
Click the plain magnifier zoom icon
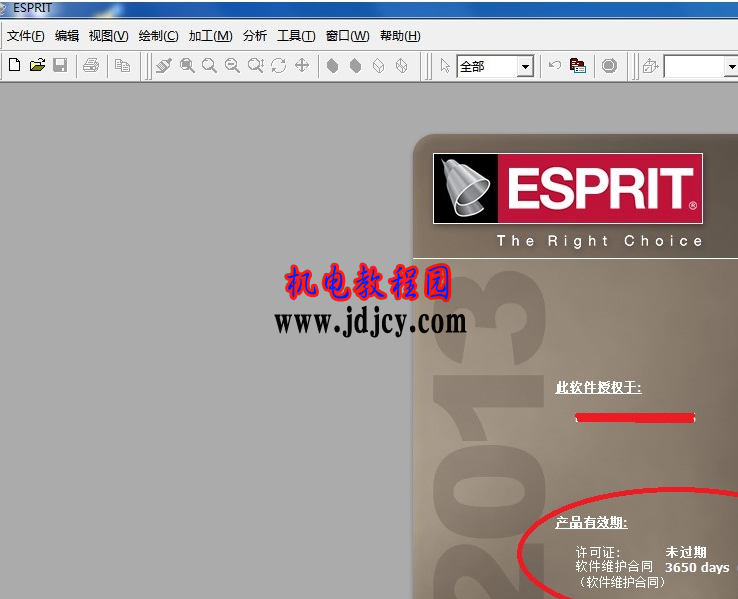(x=209, y=65)
